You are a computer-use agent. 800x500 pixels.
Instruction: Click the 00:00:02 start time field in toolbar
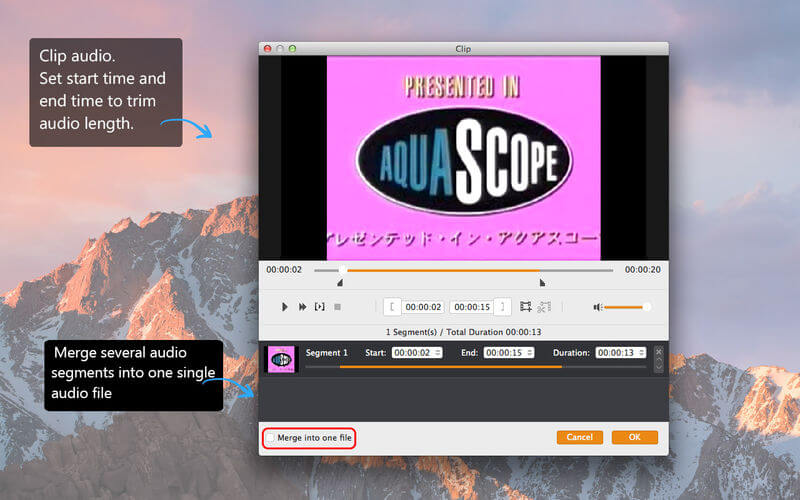tap(423, 307)
